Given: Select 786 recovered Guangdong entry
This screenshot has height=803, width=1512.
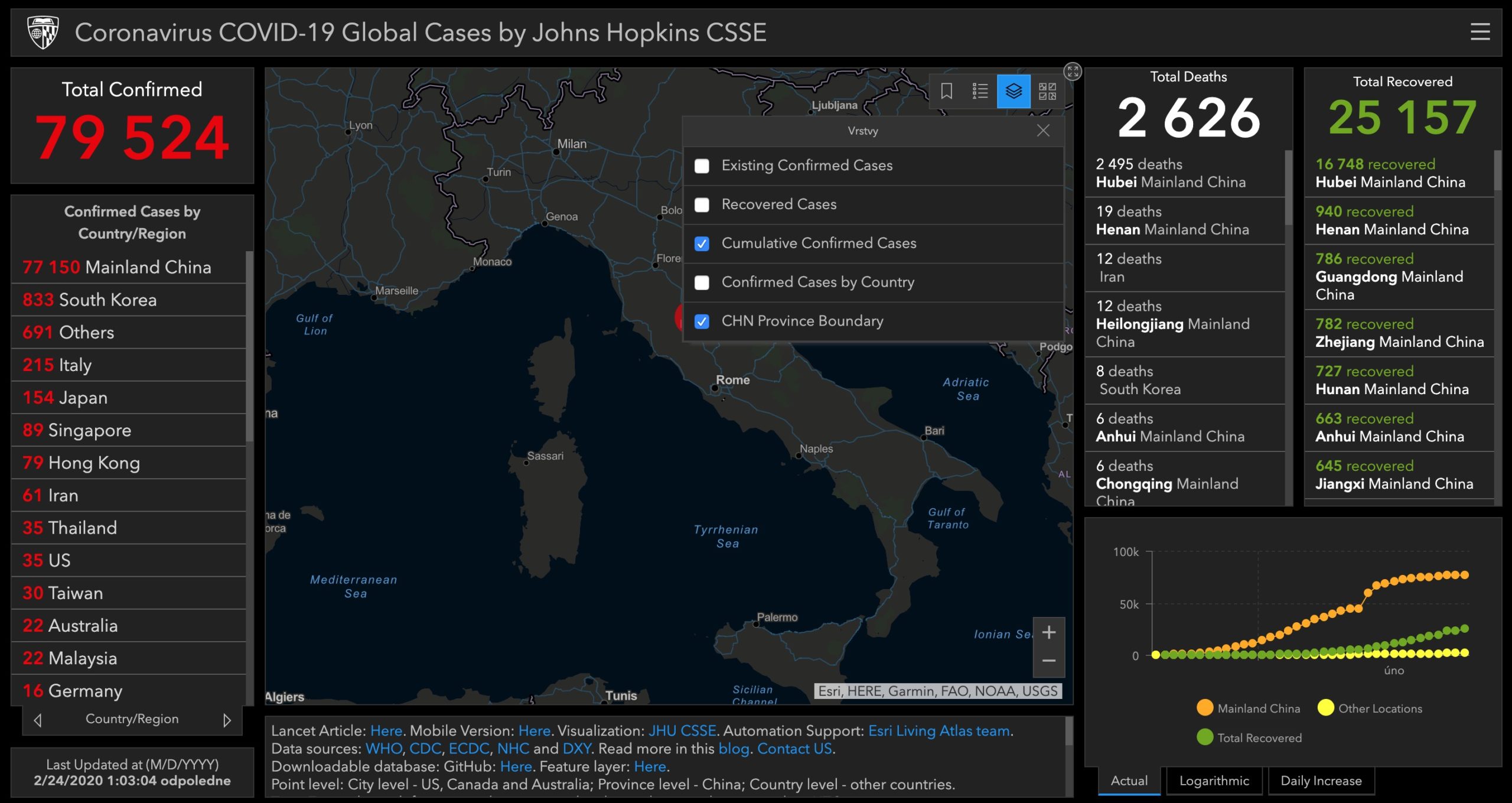Looking at the screenshot, I should pyautogui.click(x=1399, y=277).
